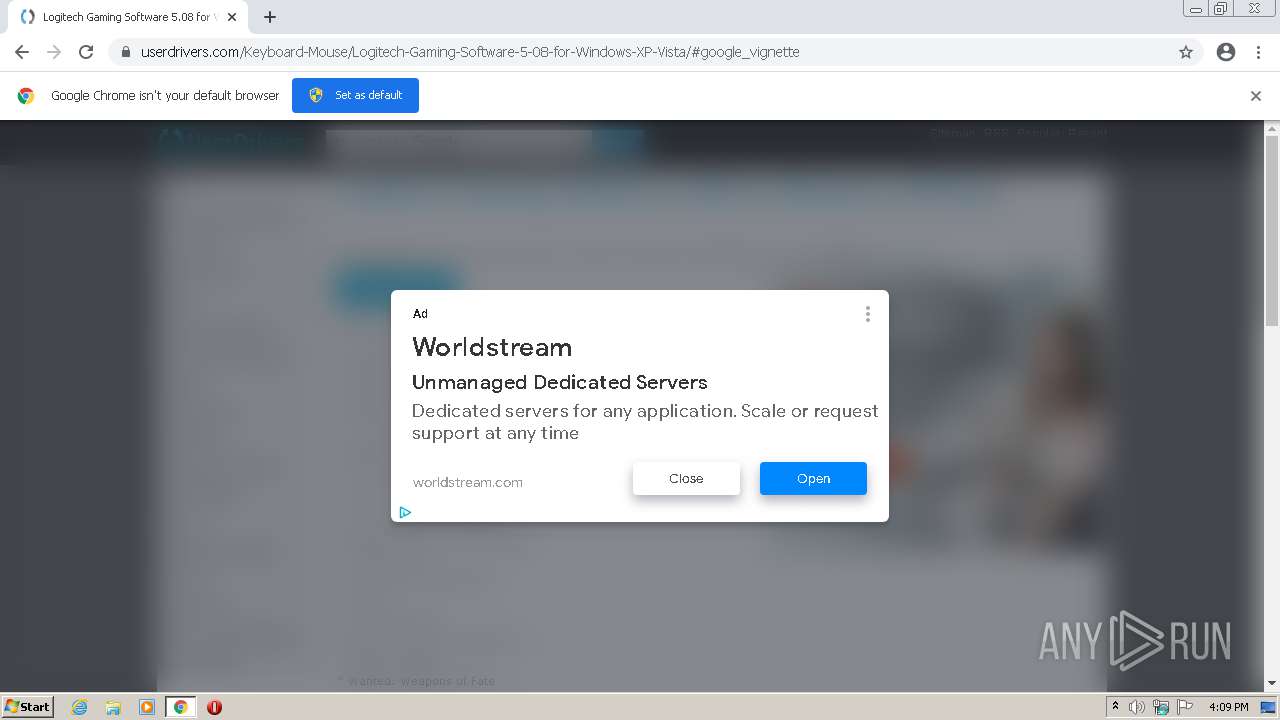The height and width of the screenshot is (720, 1280).
Task: Click the Show desktop button
Action: pos(1268,707)
